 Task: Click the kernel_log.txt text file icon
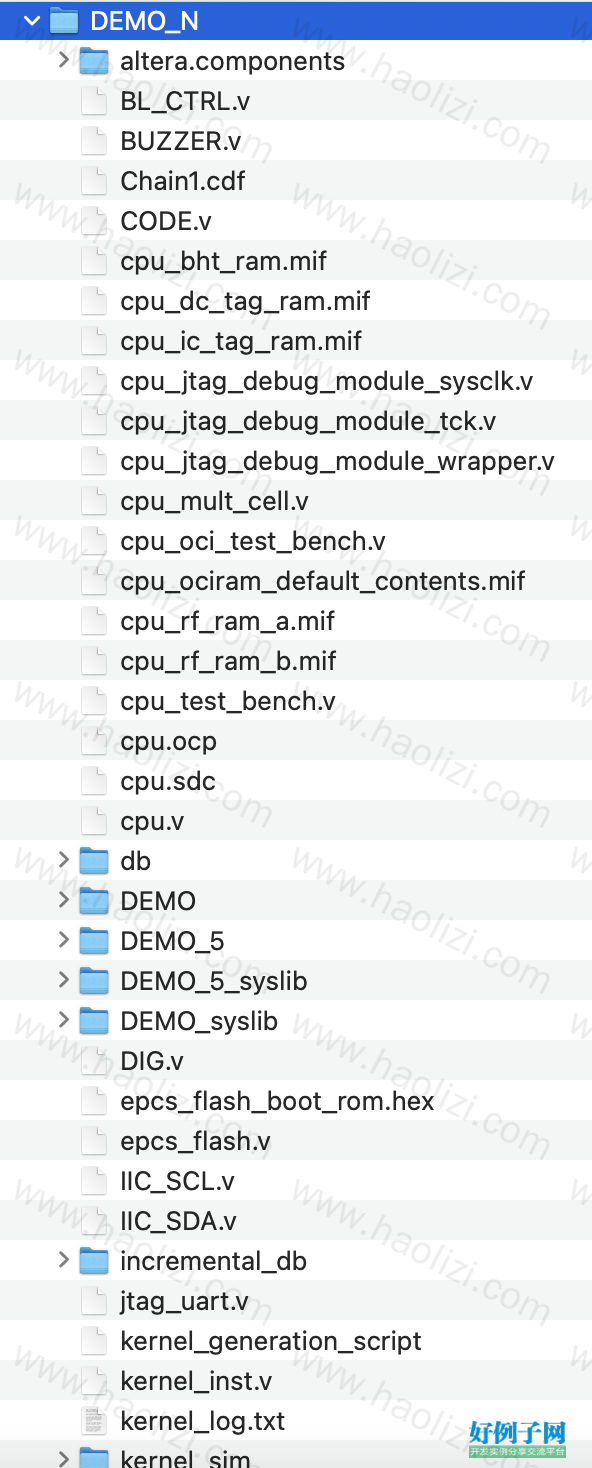(93, 1421)
